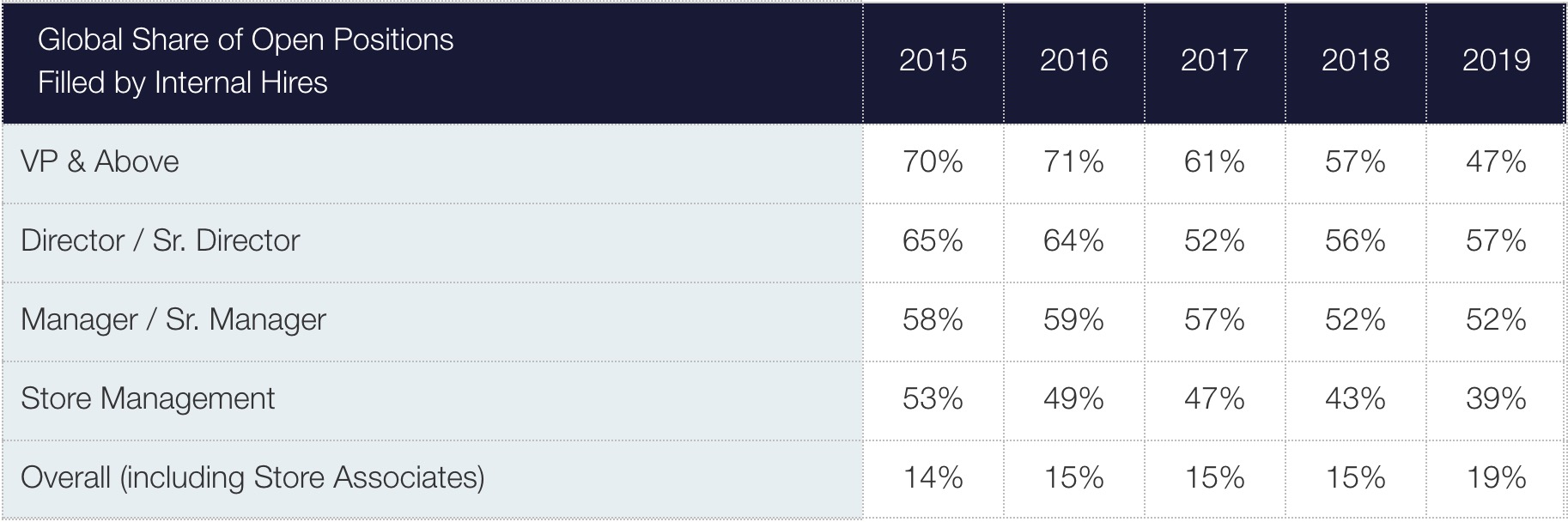The image size is (1568, 522).
Task: Click the Manager / Sr. Manager row label
Action: click(x=173, y=319)
